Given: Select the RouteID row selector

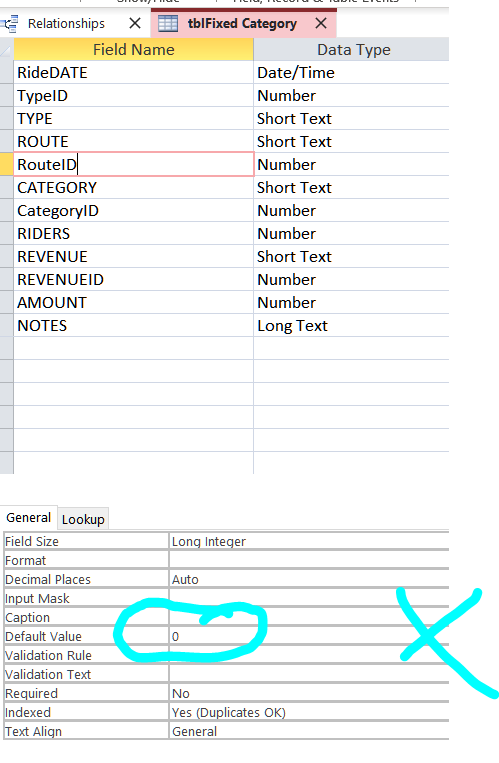Looking at the screenshot, I should point(6,164).
